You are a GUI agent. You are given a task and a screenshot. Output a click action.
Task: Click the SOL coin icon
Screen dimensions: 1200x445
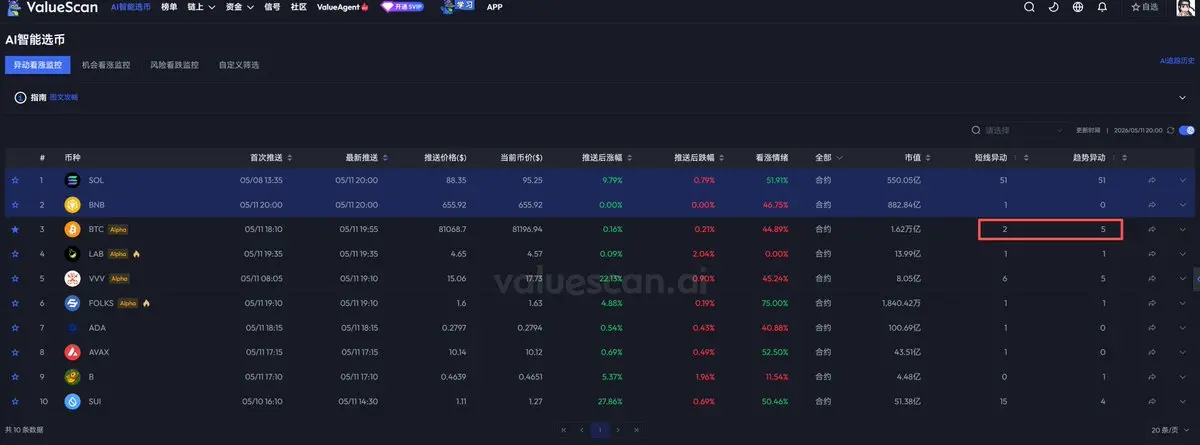(72, 180)
